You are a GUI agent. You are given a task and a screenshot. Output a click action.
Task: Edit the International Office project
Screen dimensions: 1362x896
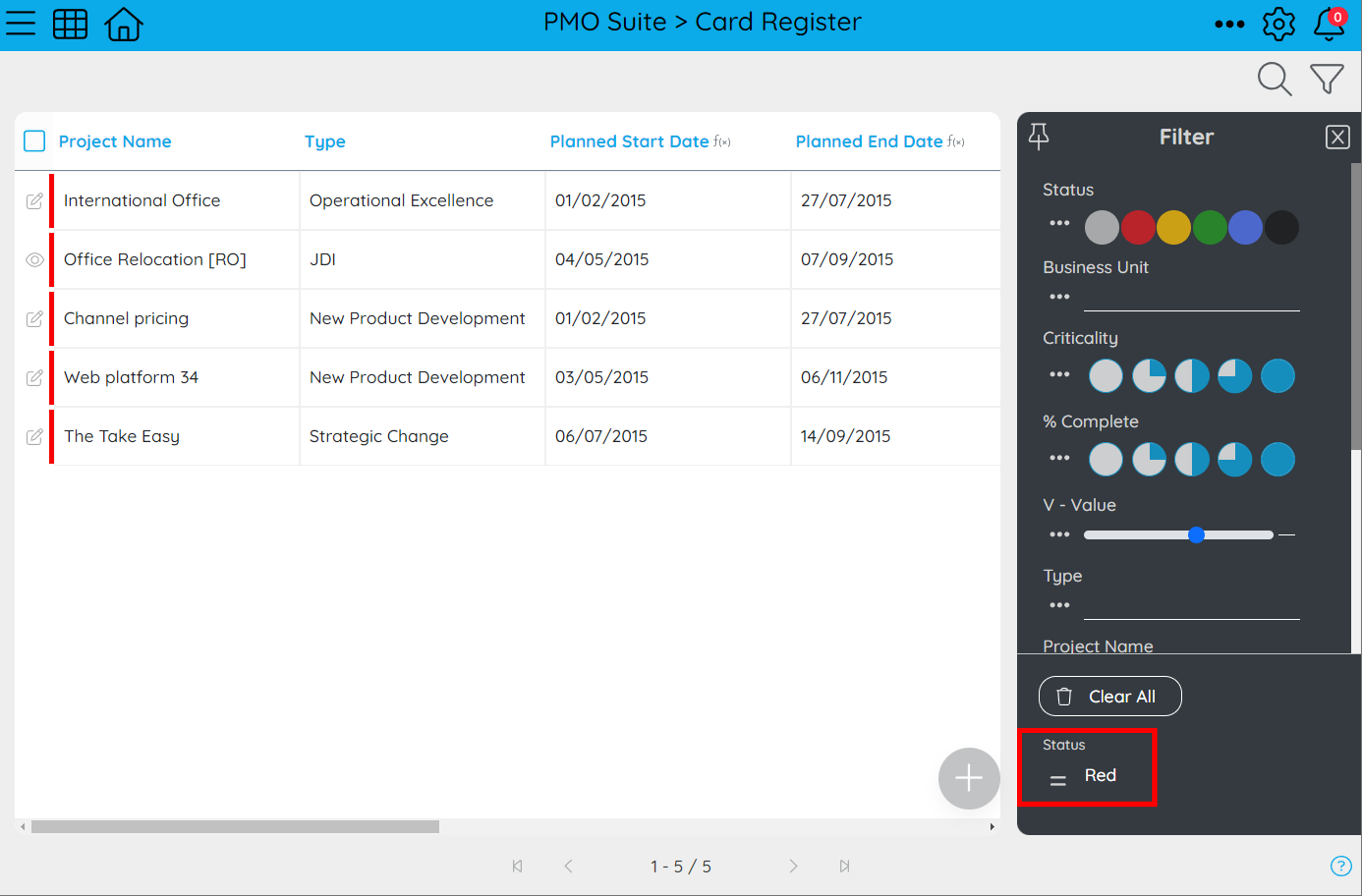(x=34, y=201)
